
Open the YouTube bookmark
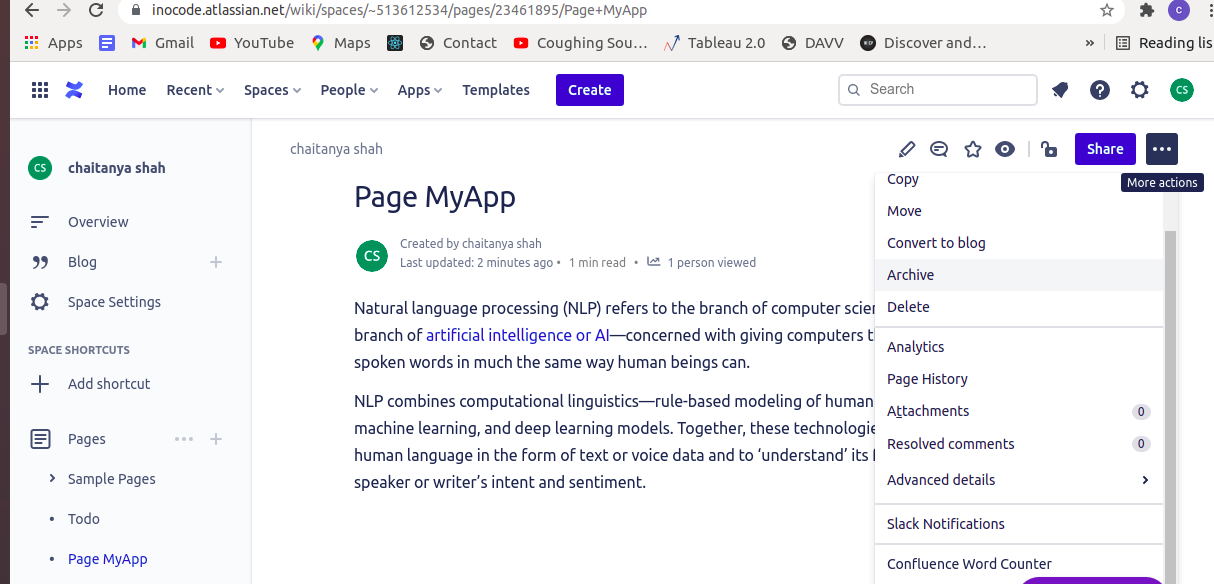click(252, 43)
